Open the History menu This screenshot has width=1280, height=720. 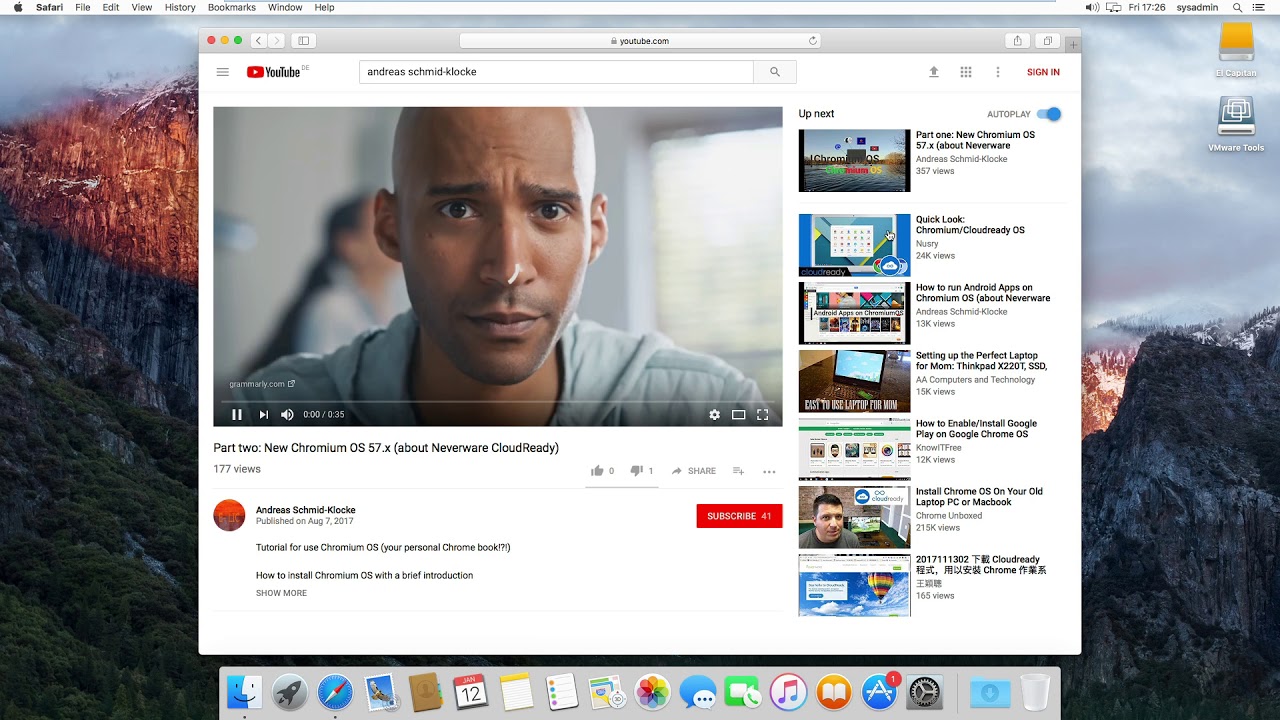(180, 7)
